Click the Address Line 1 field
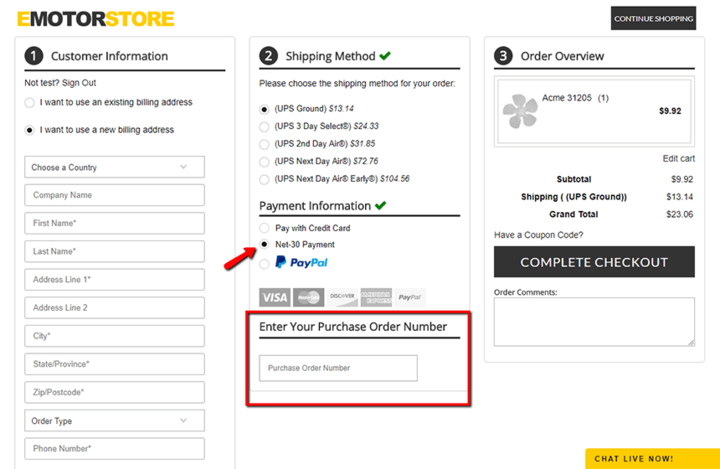Viewport: 720px width, 469px height. (x=114, y=280)
